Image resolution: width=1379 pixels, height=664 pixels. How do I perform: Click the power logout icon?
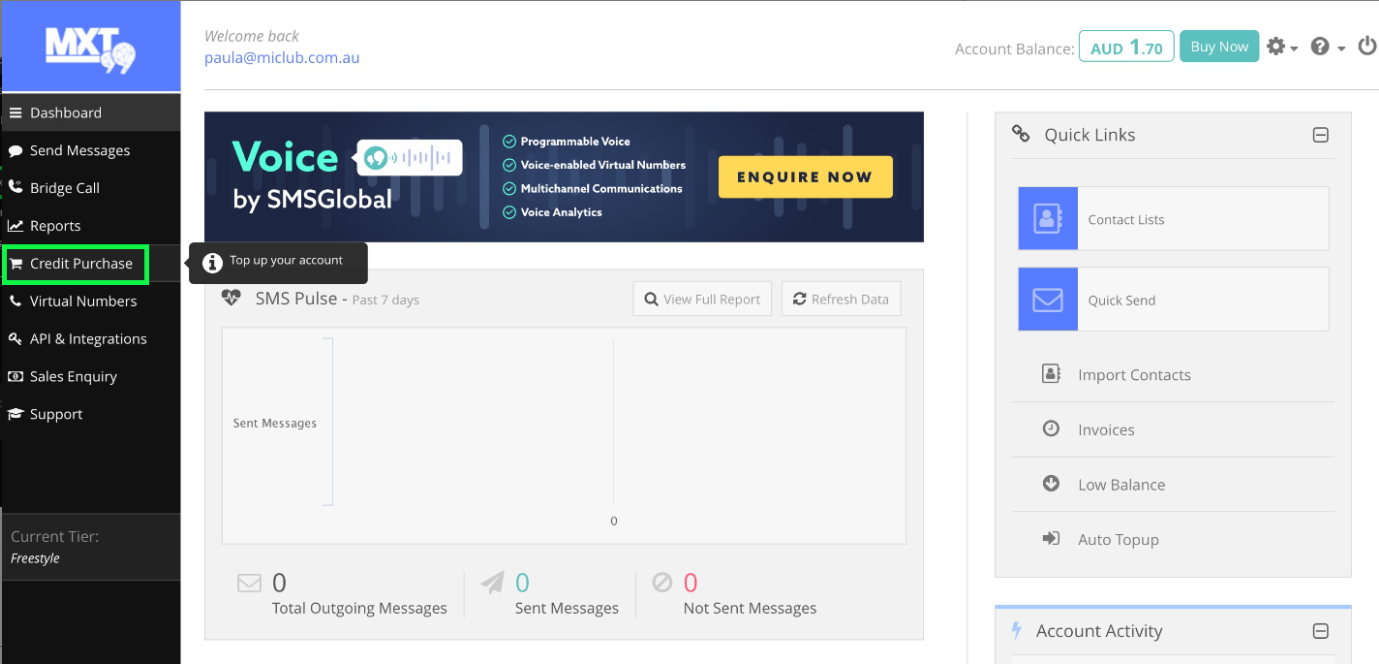[1367, 46]
